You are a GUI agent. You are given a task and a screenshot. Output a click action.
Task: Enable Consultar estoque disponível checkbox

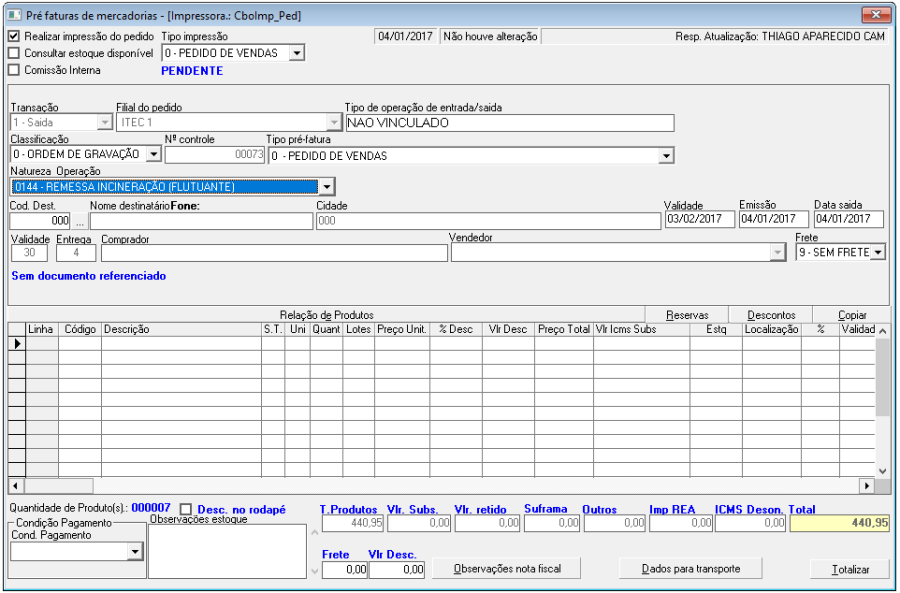click(14, 53)
